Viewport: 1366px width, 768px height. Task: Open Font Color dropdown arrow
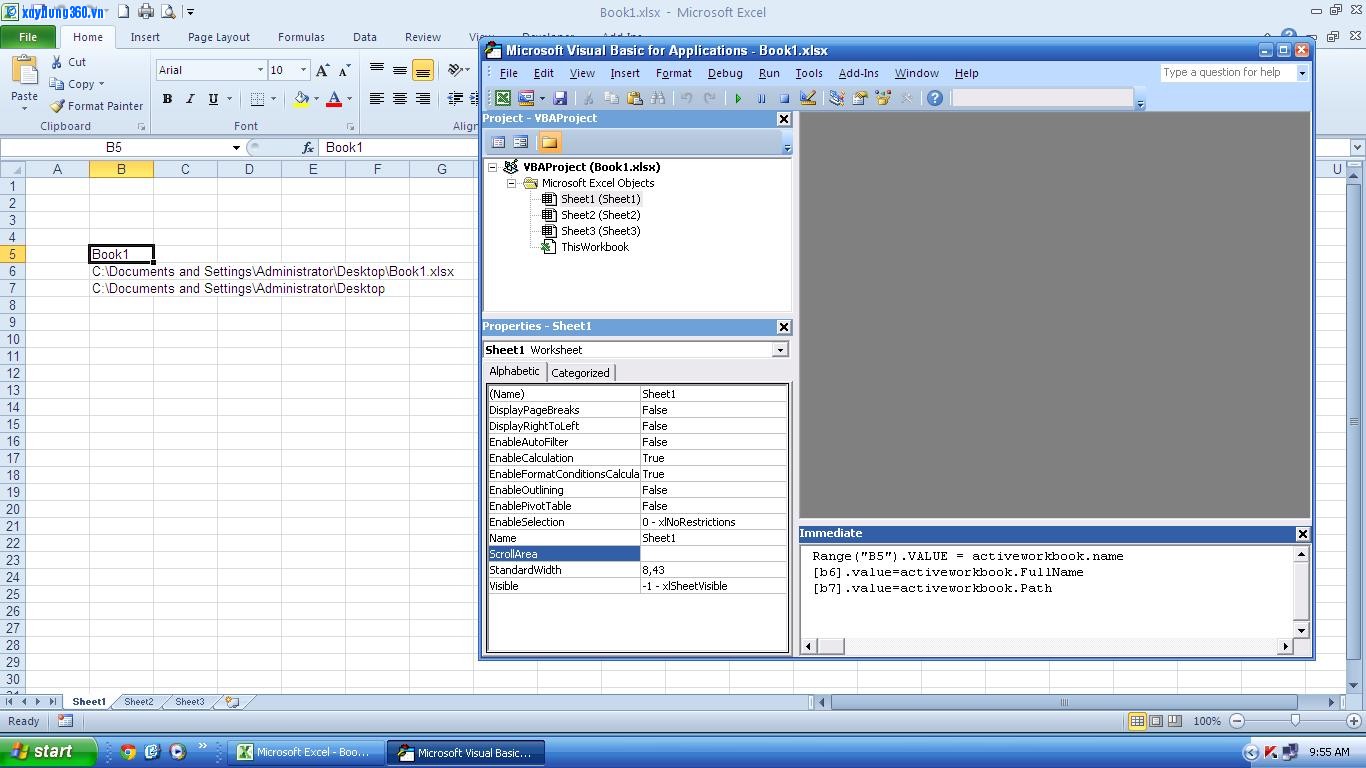point(348,99)
